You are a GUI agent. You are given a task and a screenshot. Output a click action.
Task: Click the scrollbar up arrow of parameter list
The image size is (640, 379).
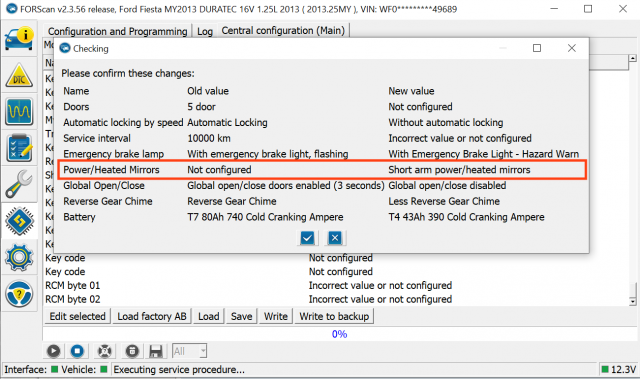tap(633, 58)
